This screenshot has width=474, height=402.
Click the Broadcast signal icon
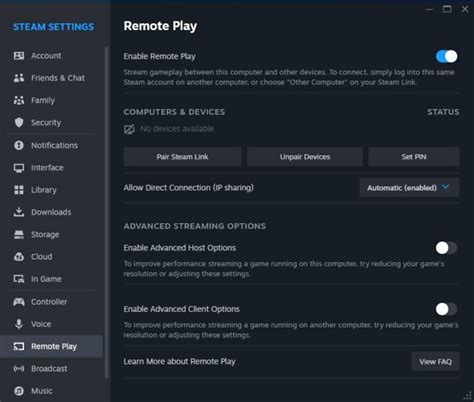(19, 369)
